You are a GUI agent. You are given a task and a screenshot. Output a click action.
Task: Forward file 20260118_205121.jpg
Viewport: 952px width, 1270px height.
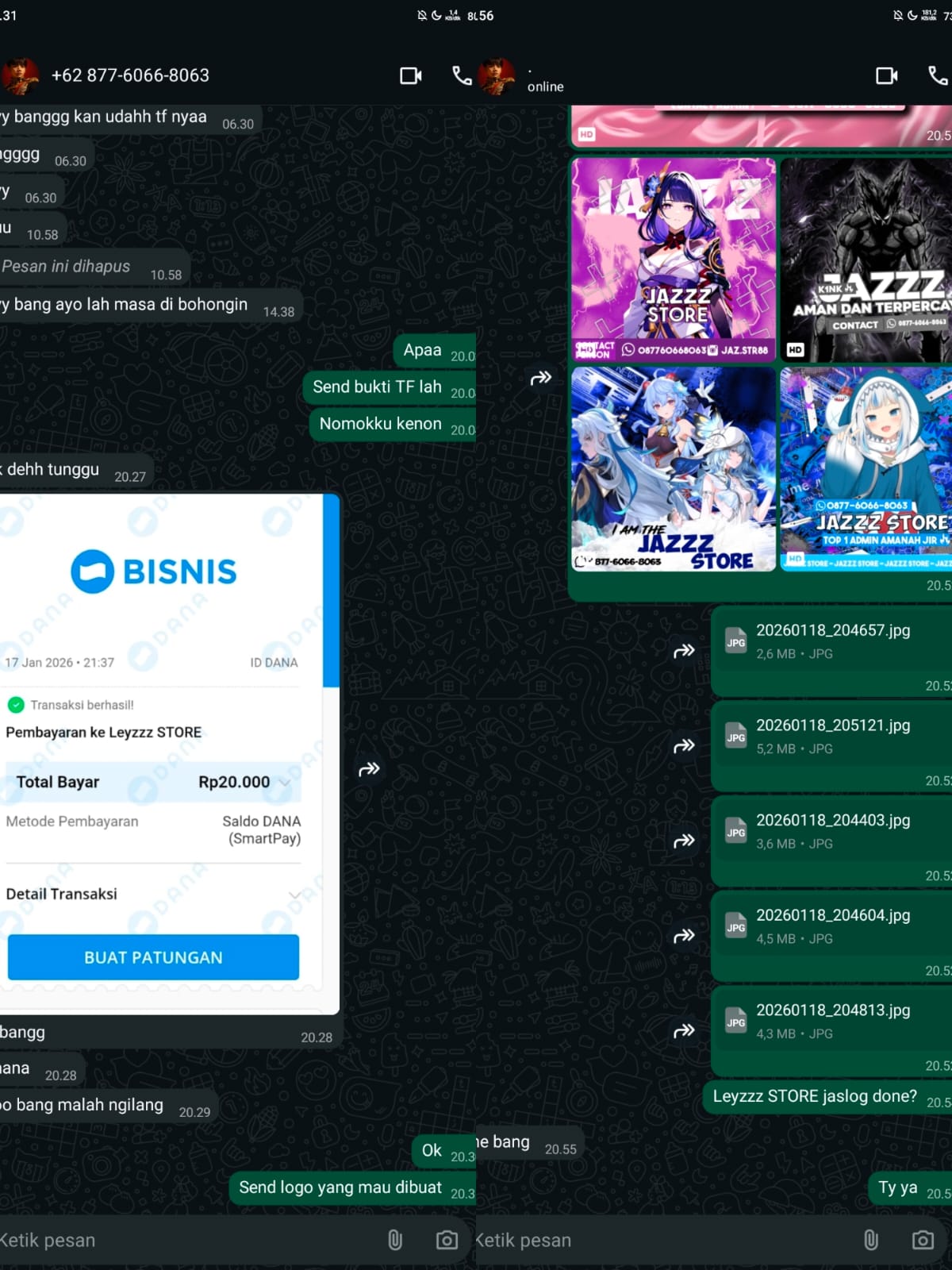click(684, 746)
